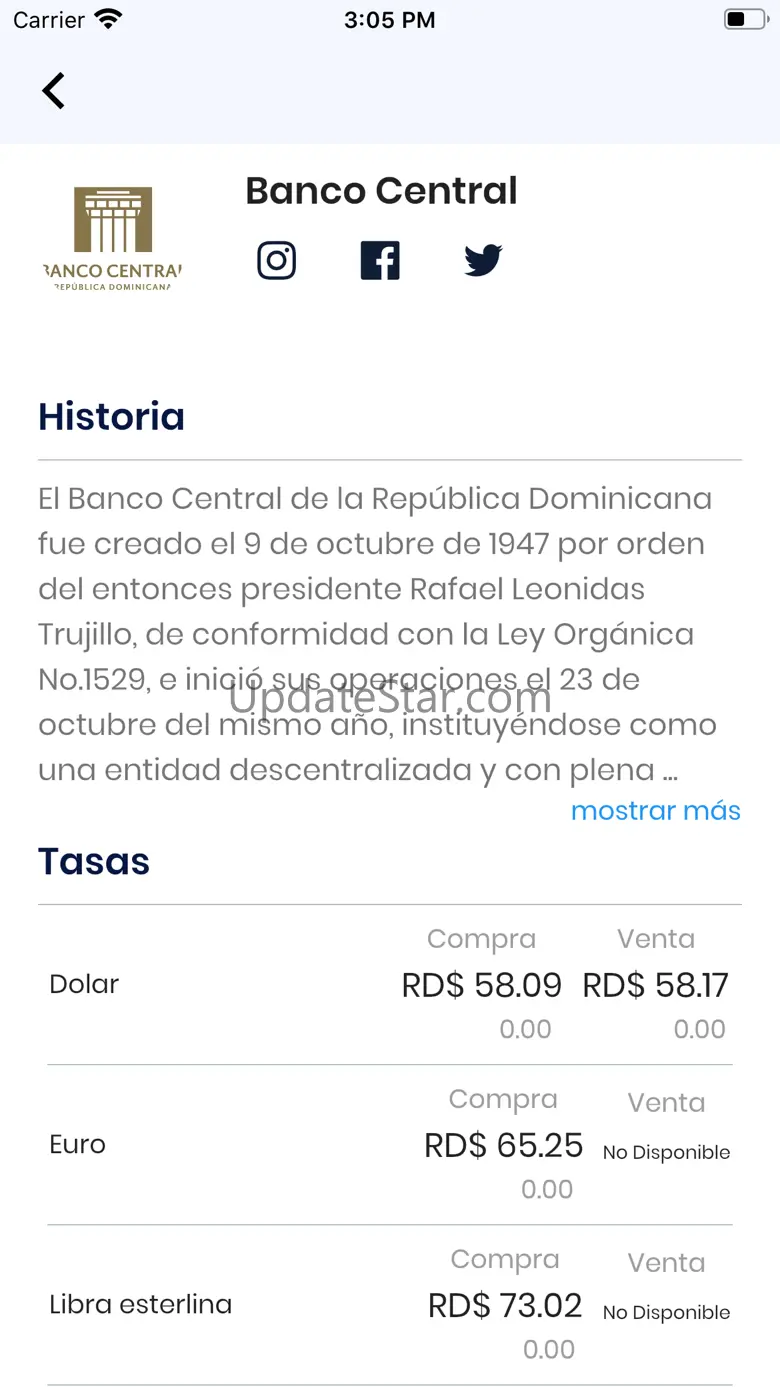Tap the Historia section heading
780x1387 pixels.
111,416
